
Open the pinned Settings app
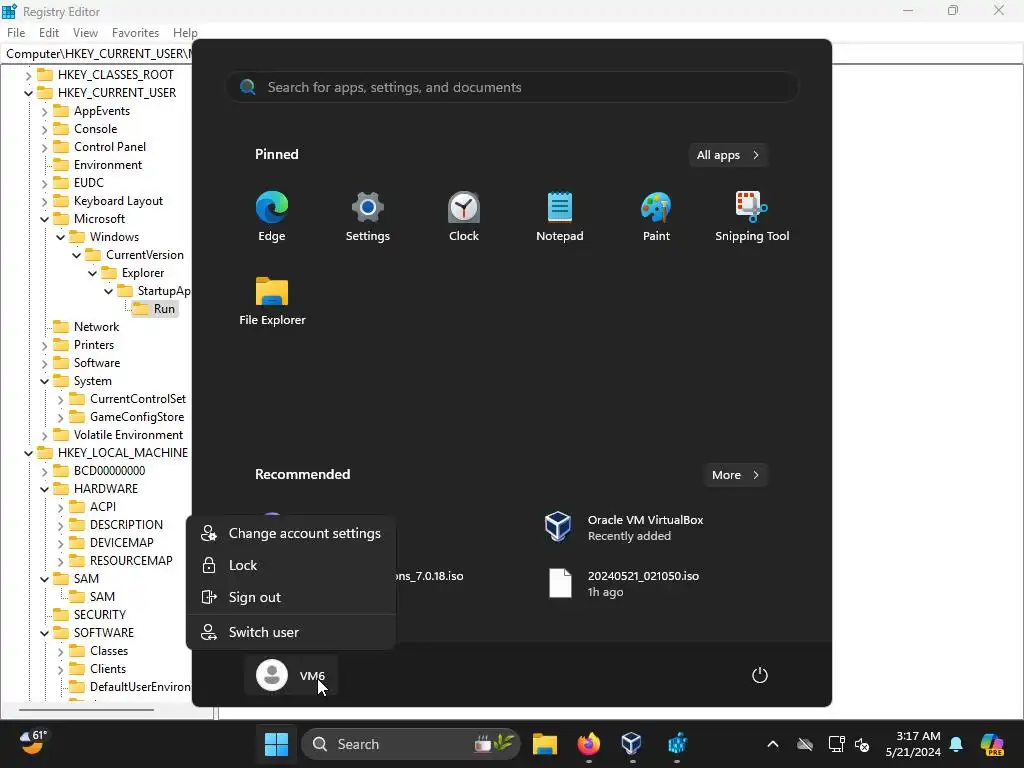coord(368,217)
